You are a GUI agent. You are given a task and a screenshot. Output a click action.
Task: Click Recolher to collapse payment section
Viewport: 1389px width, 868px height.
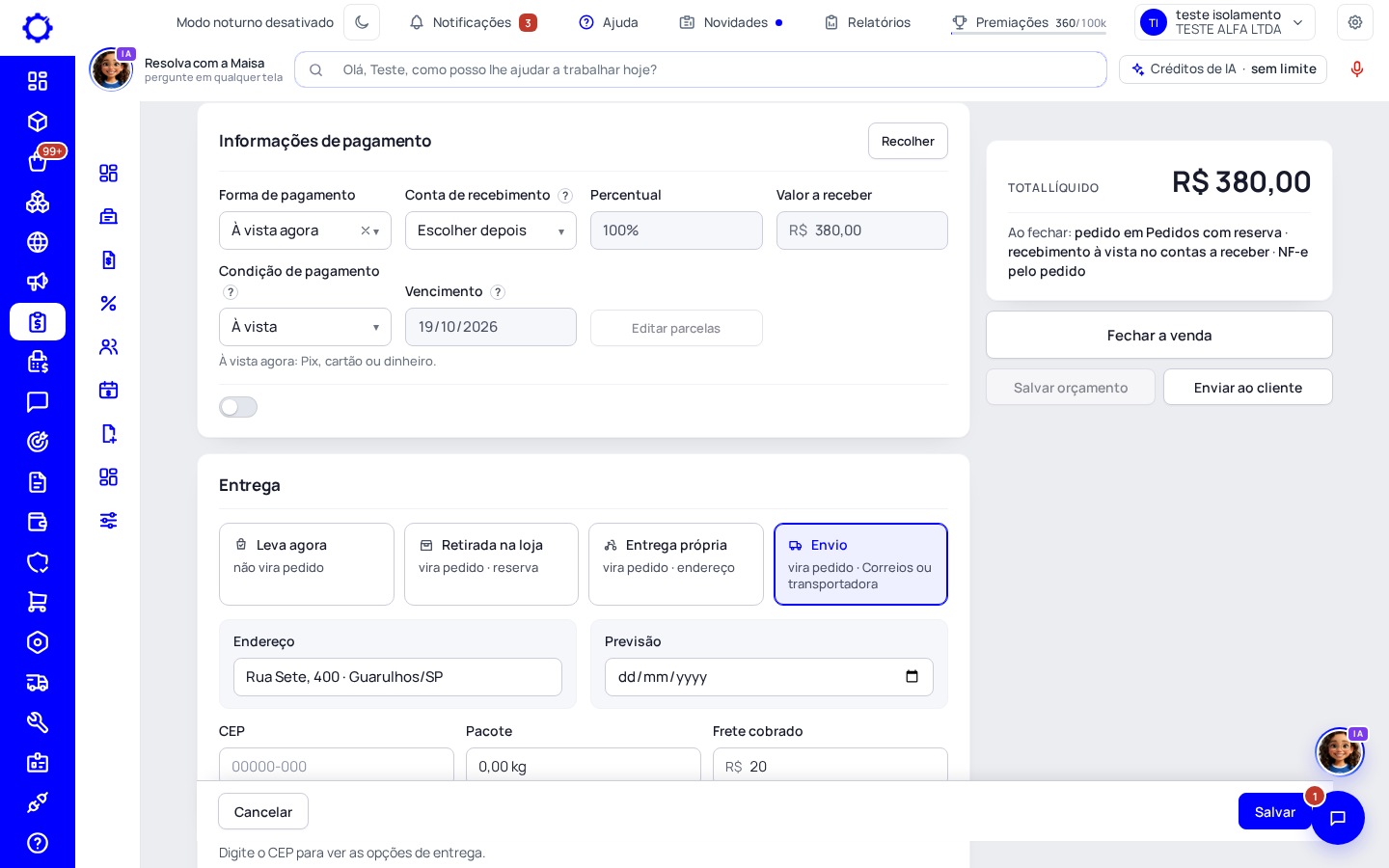pos(908,141)
